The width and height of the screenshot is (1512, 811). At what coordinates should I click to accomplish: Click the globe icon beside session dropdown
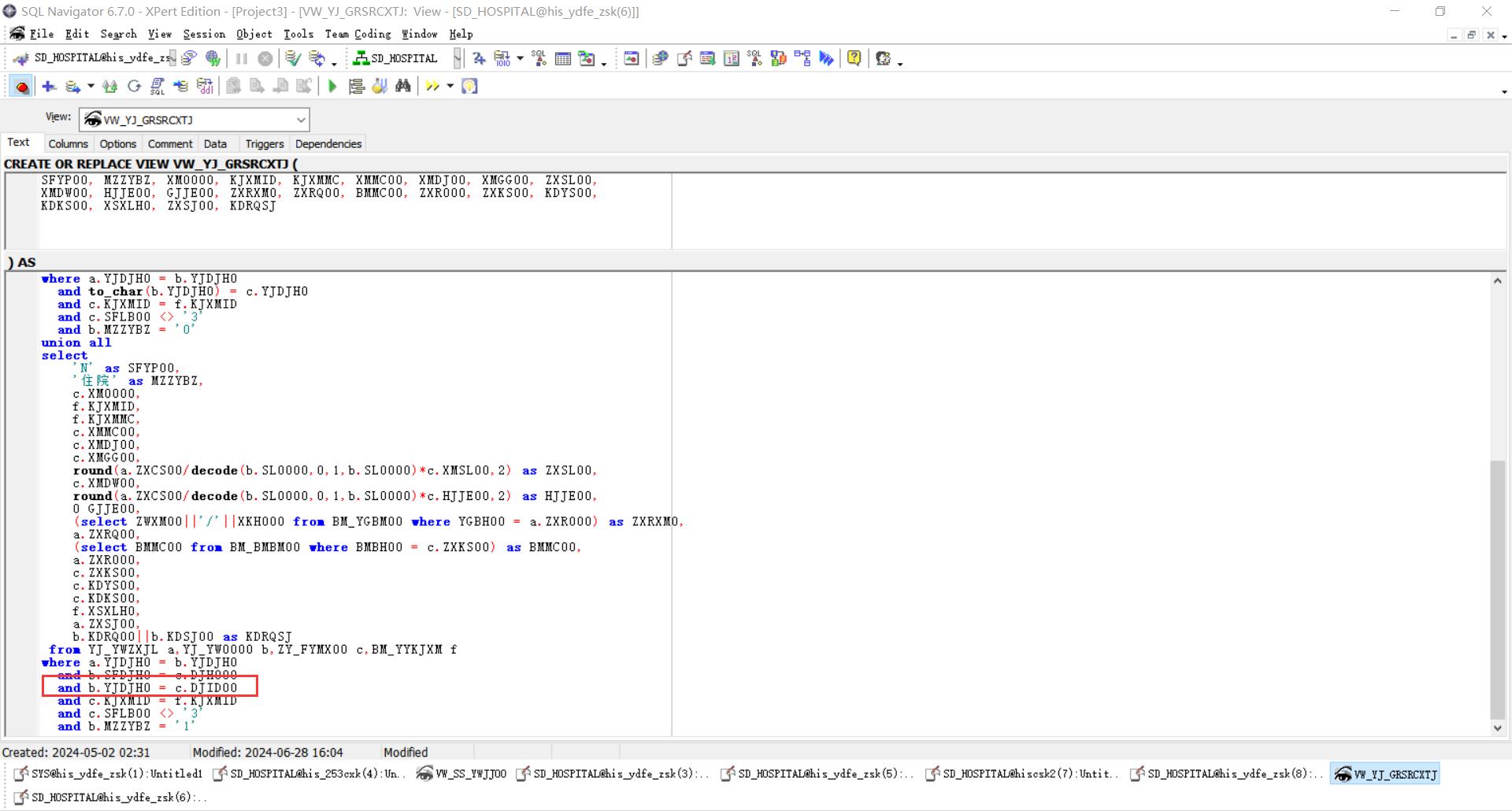click(213, 58)
